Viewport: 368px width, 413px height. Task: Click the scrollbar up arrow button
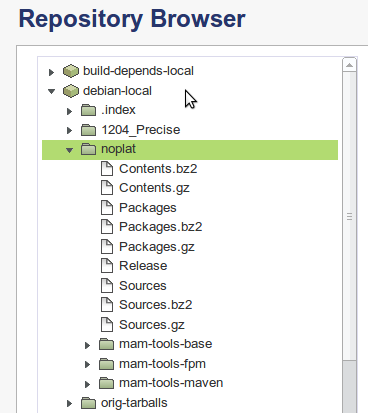349,65
